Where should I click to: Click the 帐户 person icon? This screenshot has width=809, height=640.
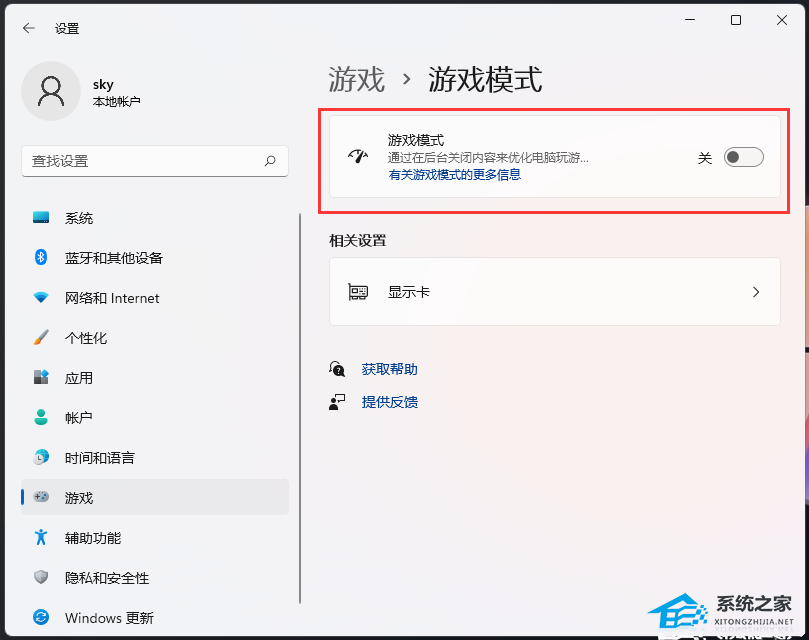(41, 417)
